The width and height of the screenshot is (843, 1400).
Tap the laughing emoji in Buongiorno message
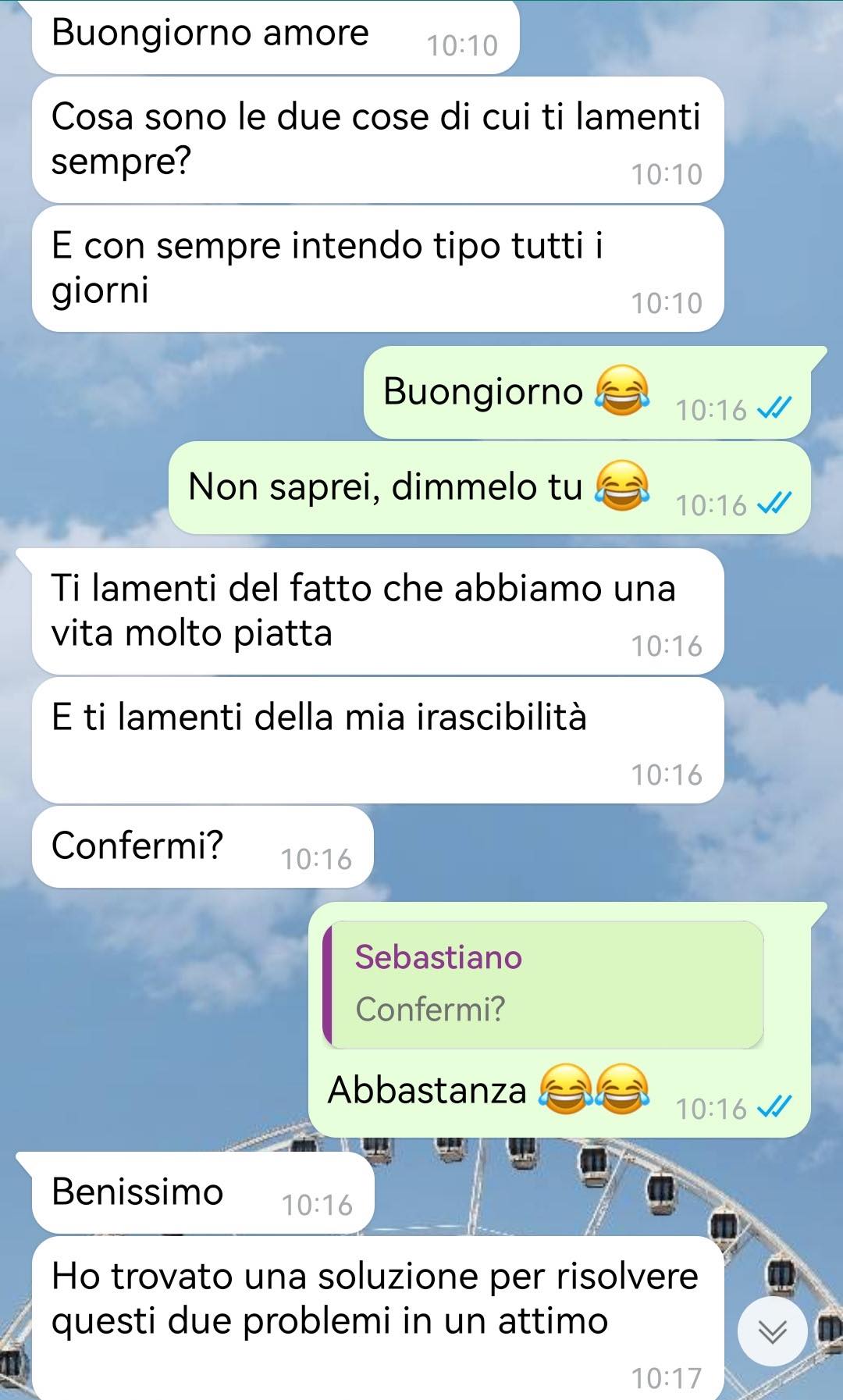621,390
